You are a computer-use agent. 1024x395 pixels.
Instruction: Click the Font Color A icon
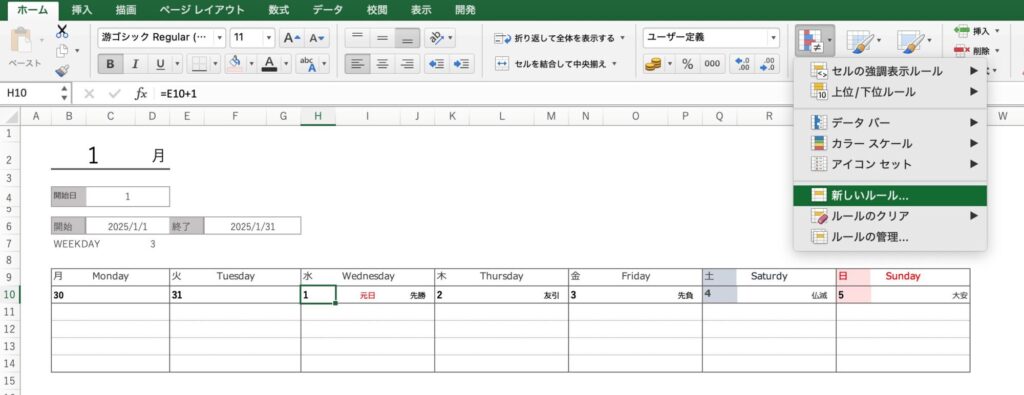268,64
